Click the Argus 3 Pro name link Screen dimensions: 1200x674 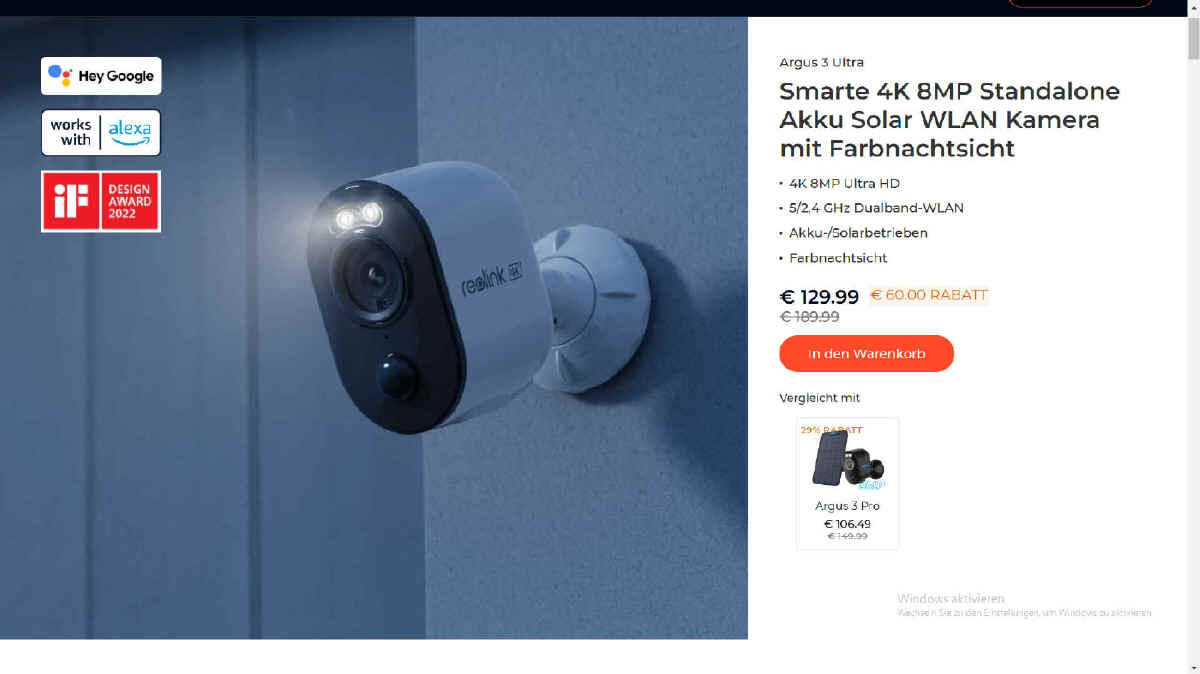[847, 506]
